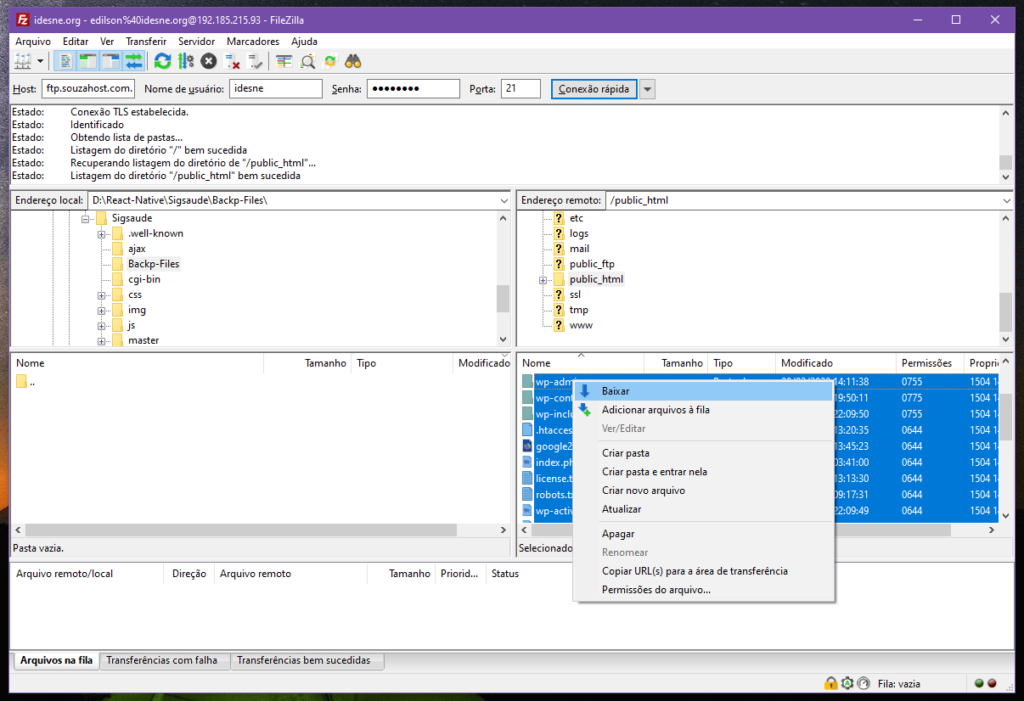The image size is (1024, 701).
Task: Search files with the binoculars icon
Action: coord(353,61)
